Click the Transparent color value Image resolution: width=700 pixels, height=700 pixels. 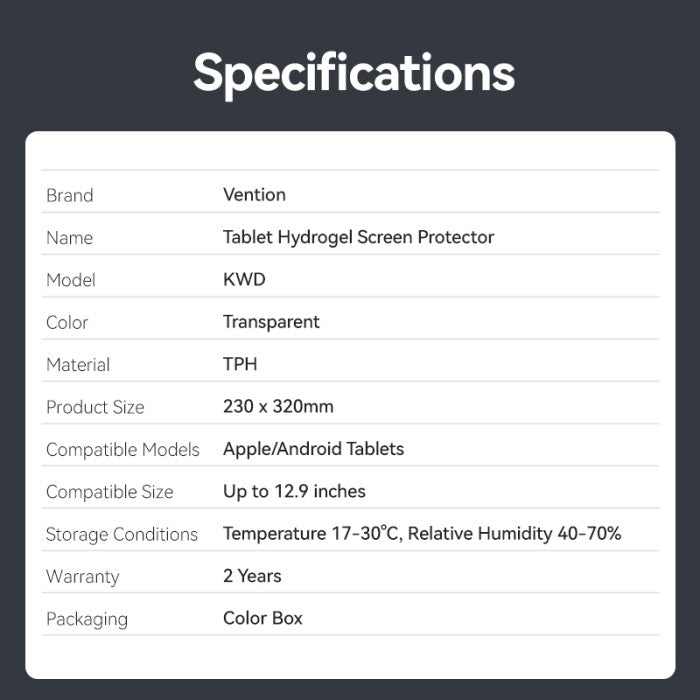click(271, 322)
